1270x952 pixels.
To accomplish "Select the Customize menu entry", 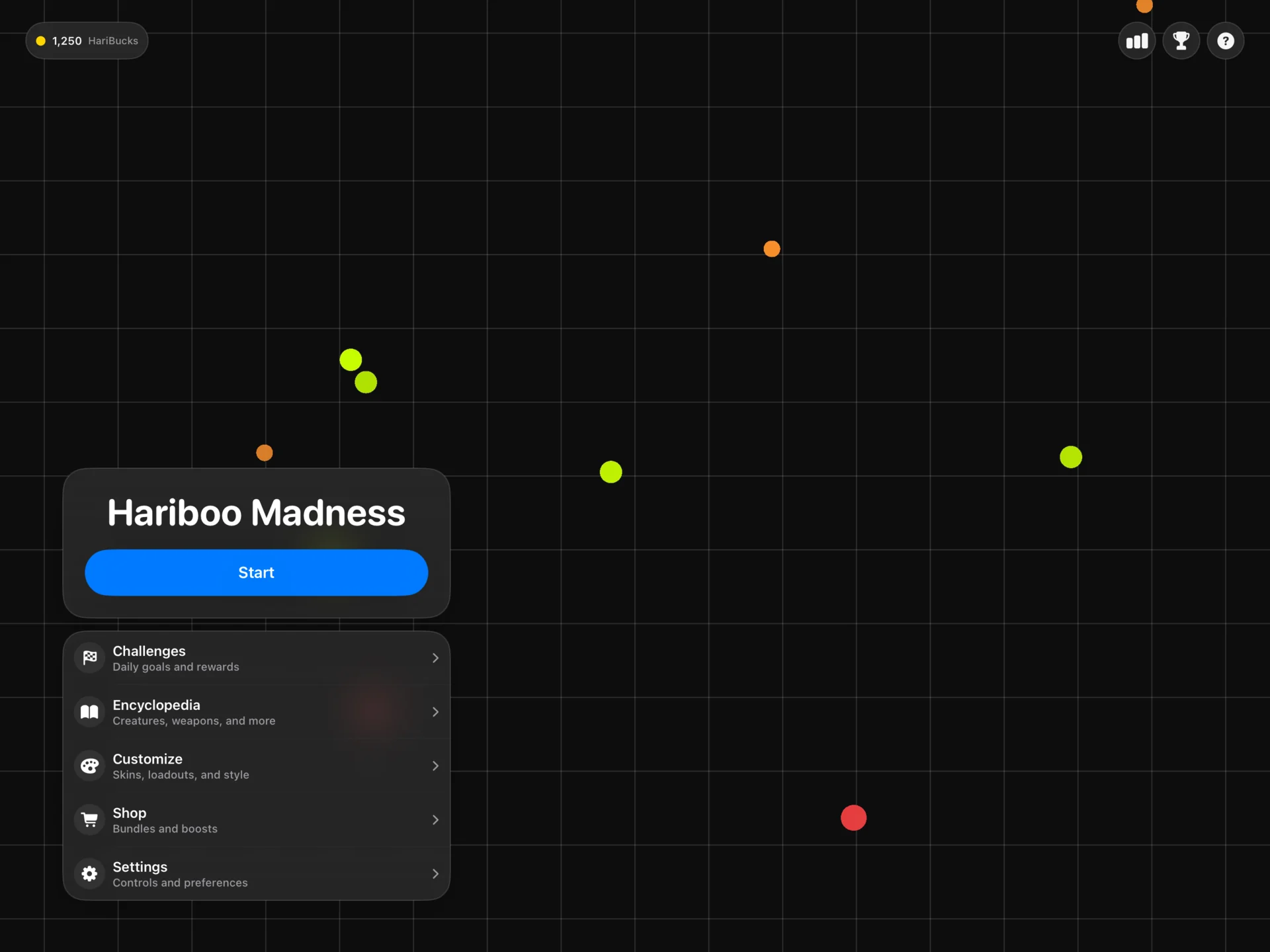I will [x=256, y=766].
